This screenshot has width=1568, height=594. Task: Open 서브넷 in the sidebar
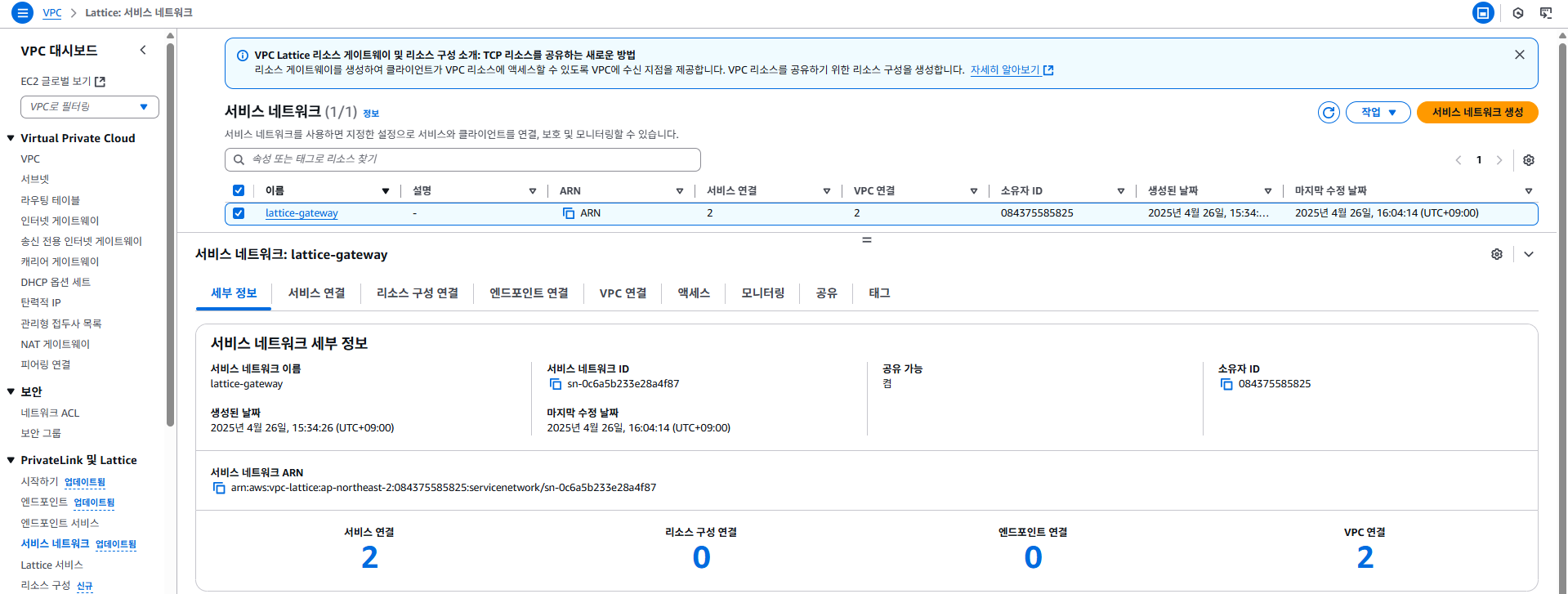(35, 180)
